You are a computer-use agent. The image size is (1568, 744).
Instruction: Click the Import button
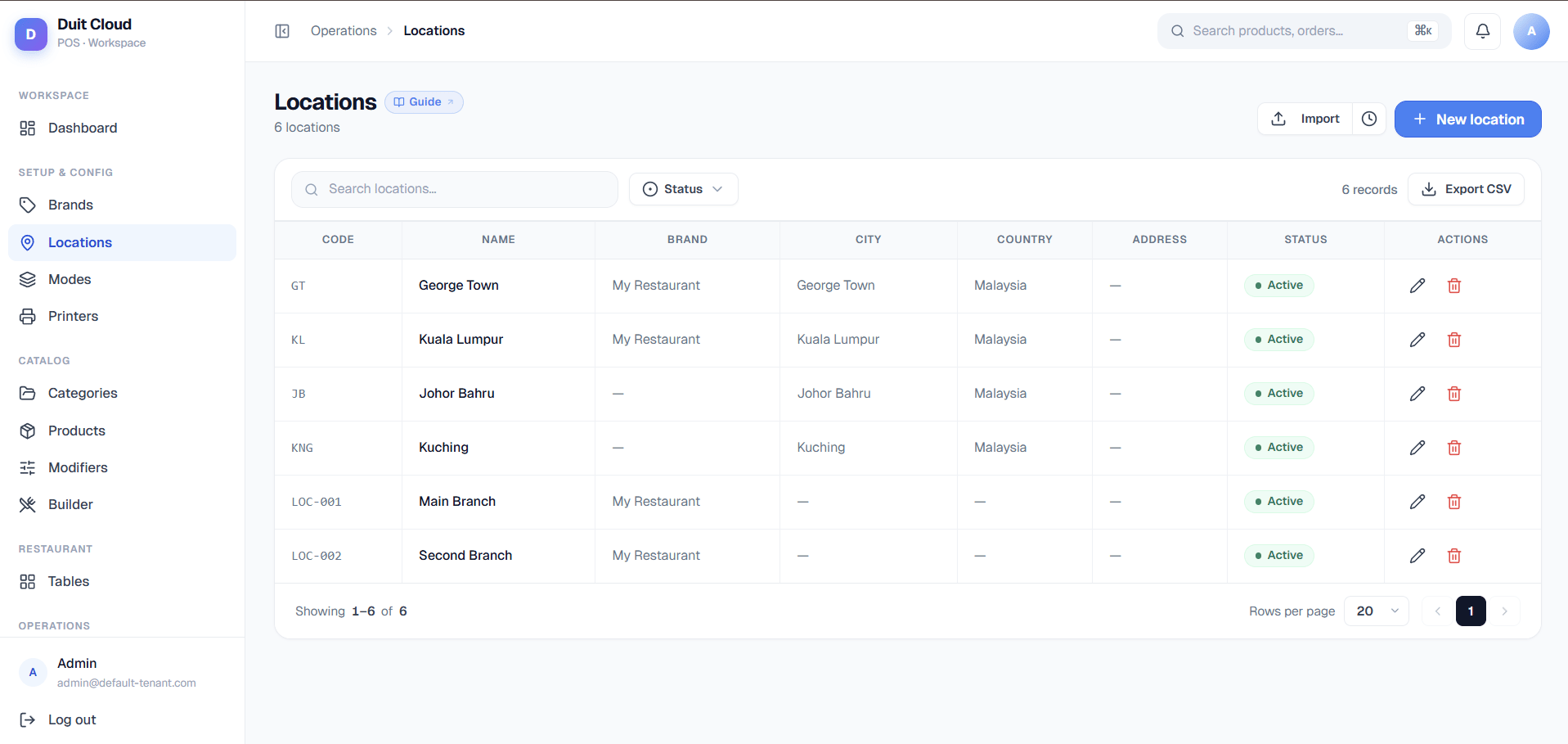(1305, 119)
